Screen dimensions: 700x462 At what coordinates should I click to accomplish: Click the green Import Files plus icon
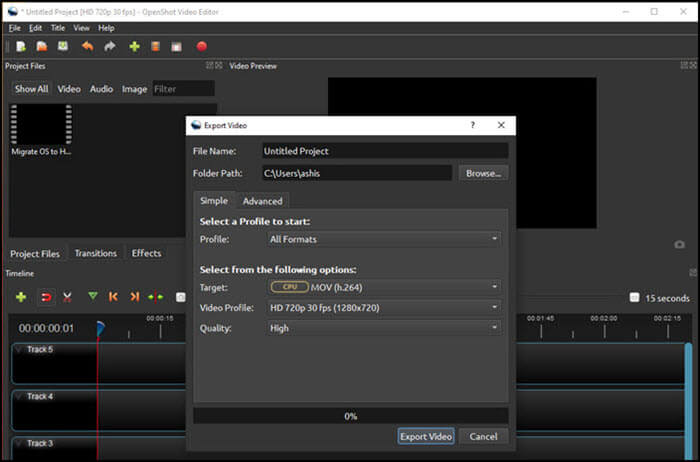pos(134,46)
